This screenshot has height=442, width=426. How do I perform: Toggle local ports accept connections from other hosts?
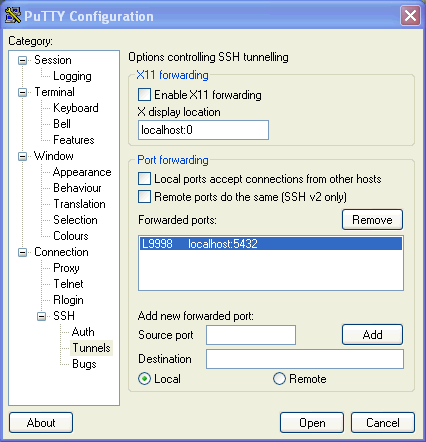[144, 179]
